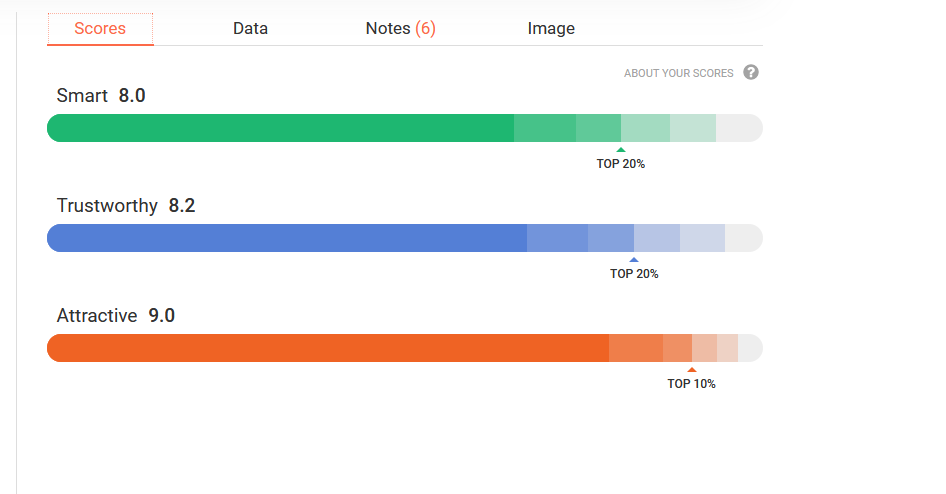The height and width of the screenshot is (494, 946).
Task: Click the blue Trustworthy score bar
Action: [x=405, y=238]
